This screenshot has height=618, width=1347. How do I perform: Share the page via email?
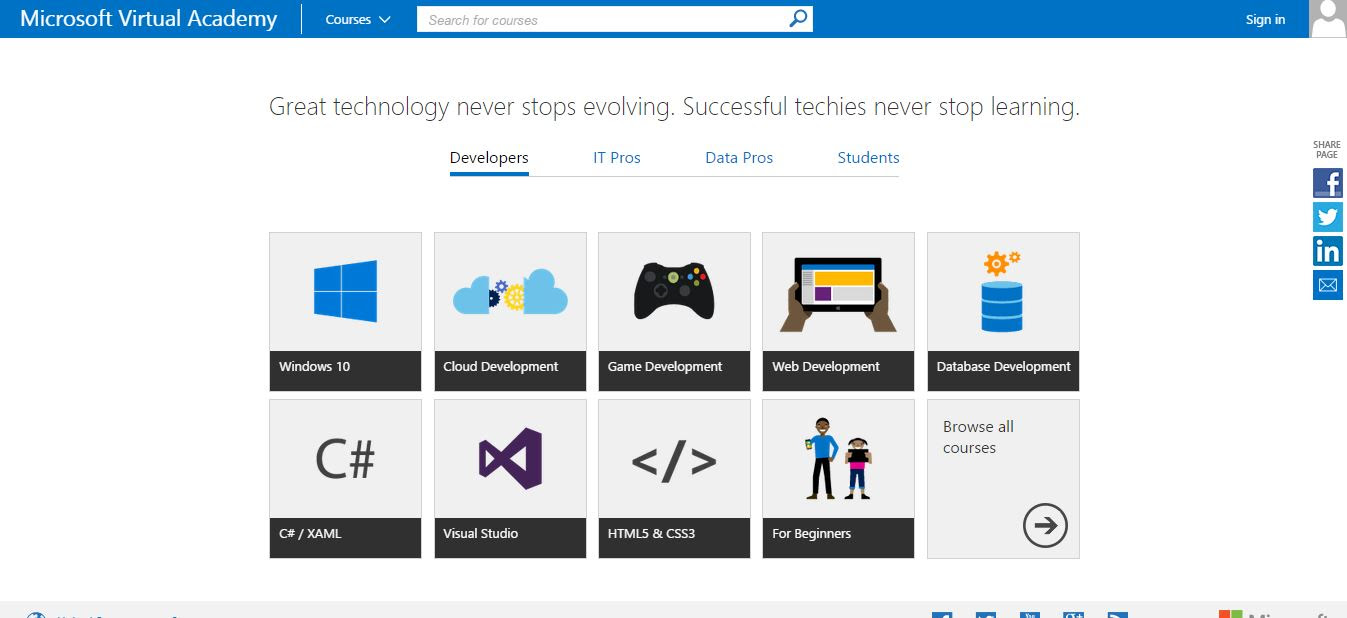coord(1327,285)
